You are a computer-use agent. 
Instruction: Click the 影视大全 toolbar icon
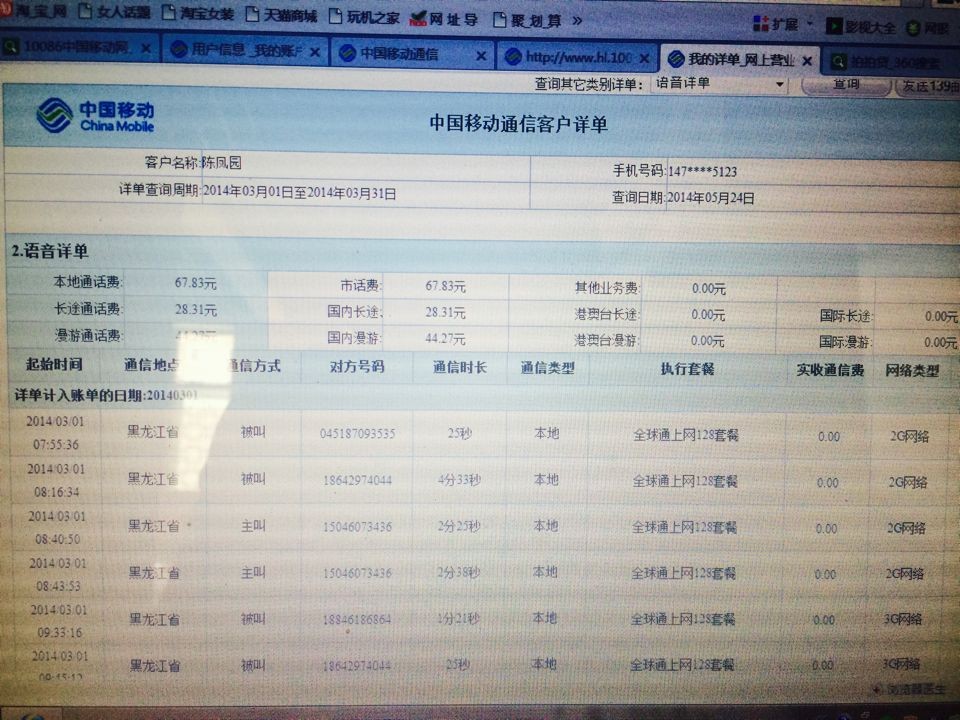click(861, 26)
